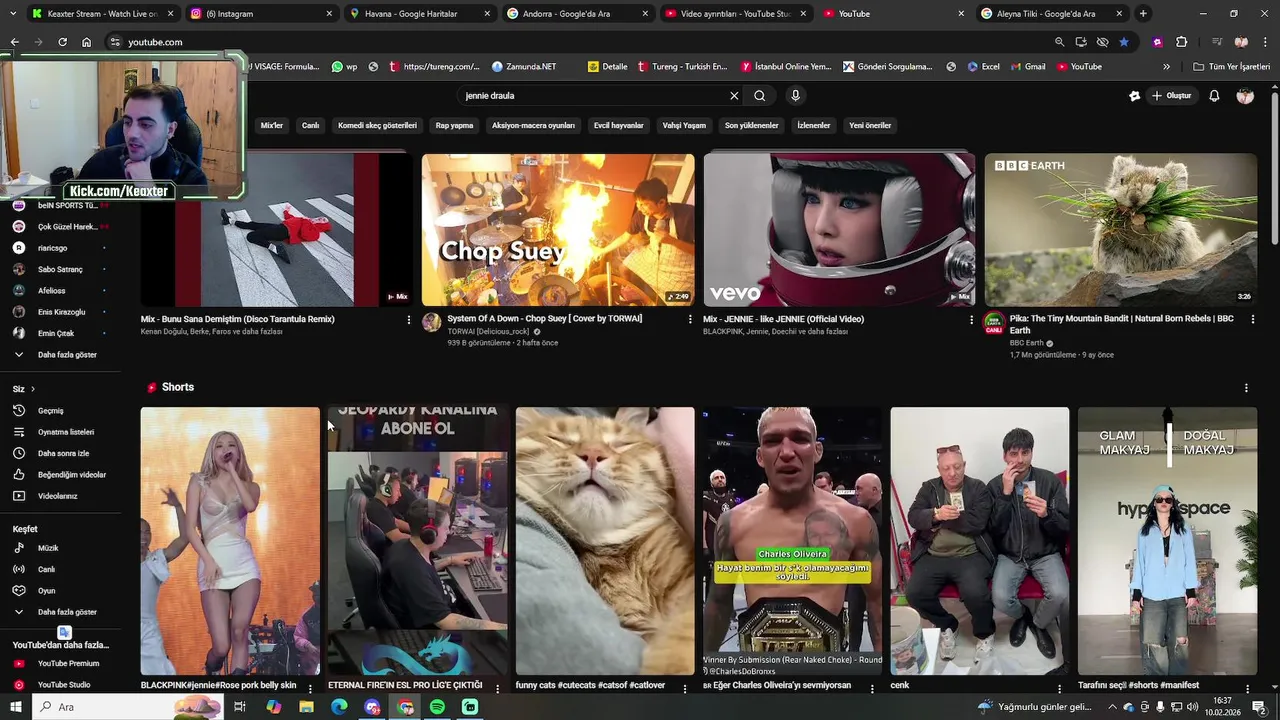Open Videolarınız in sidebar
Image resolution: width=1280 pixels, height=720 pixels.
pyautogui.click(x=59, y=496)
